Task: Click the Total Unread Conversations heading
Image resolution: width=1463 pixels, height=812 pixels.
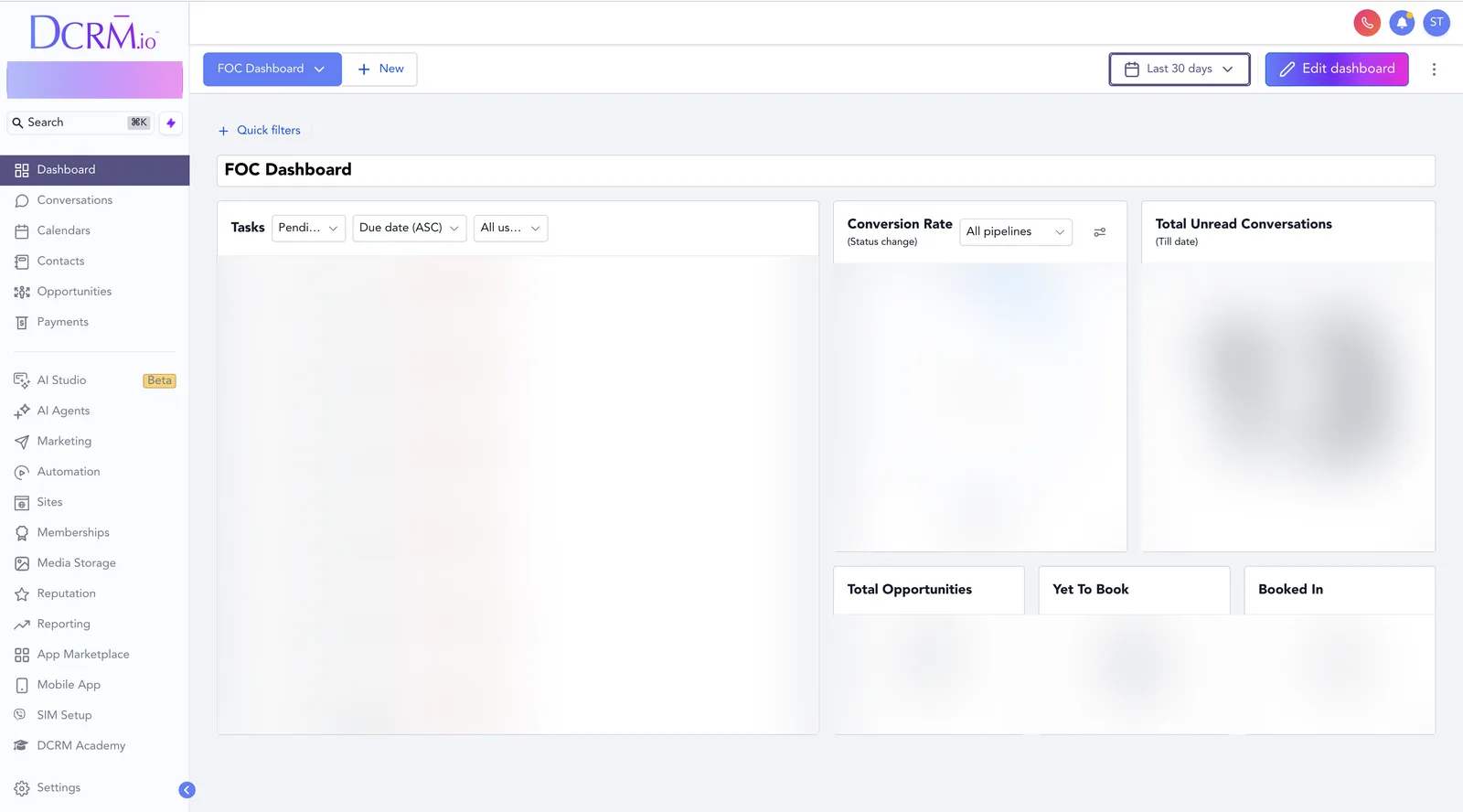Action: tap(1244, 224)
